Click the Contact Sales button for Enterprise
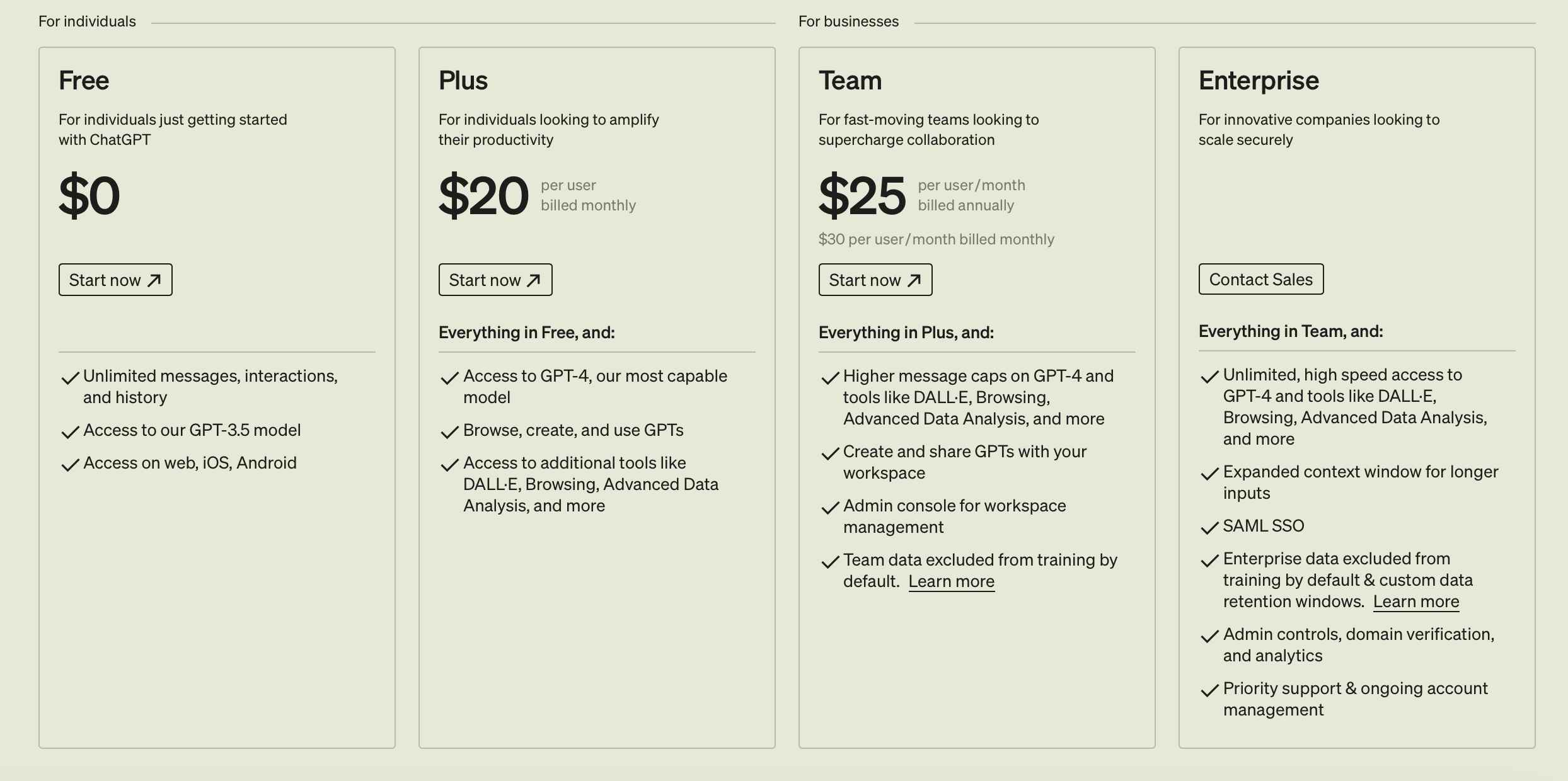This screenshot has height=781, width=1568. (1261, 279)
